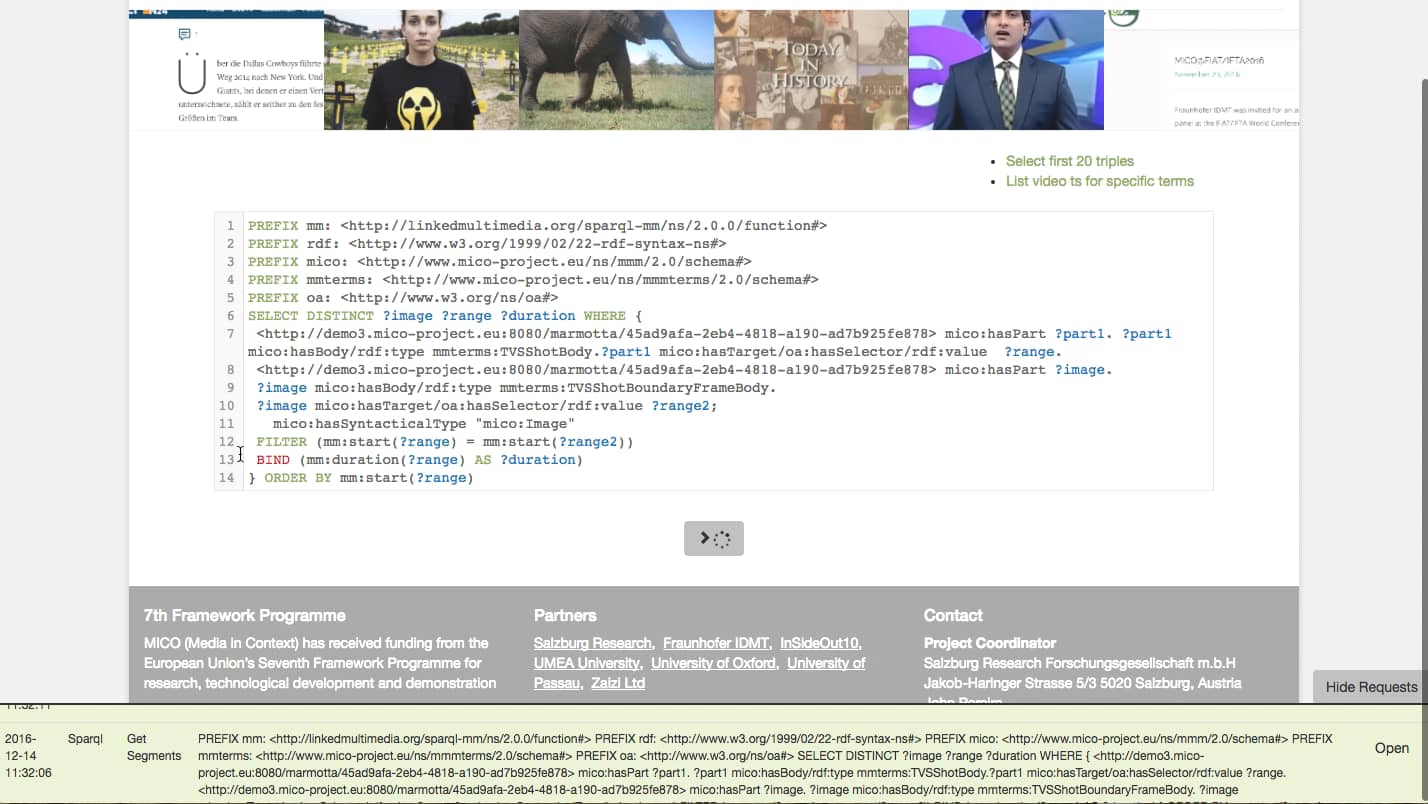Click the 2016-12-14 timestamp in requests log
This screenshot has width=1428, height=804.
pos(28,756)
